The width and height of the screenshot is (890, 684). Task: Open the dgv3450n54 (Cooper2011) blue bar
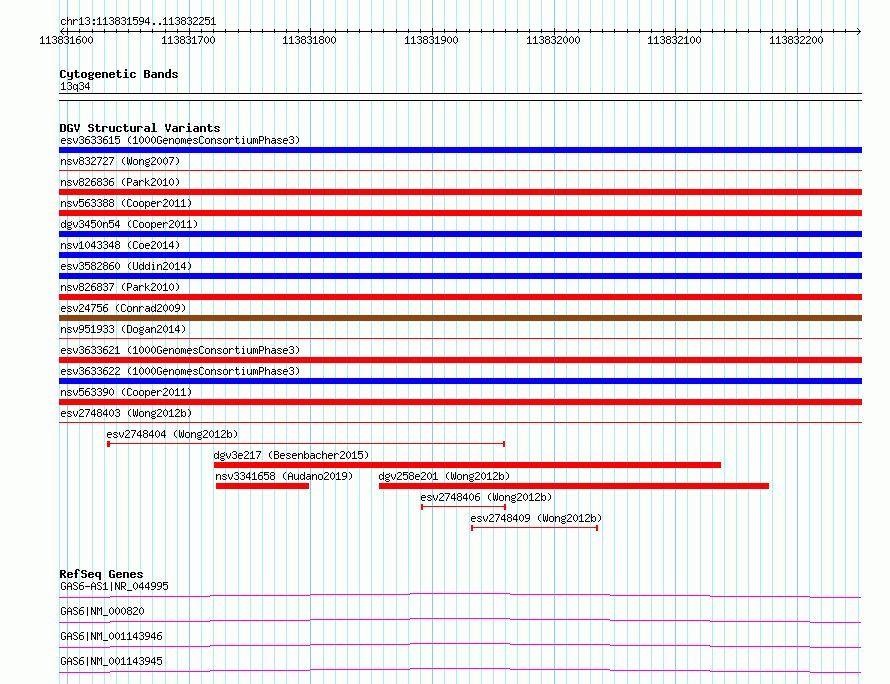[460, 234]
